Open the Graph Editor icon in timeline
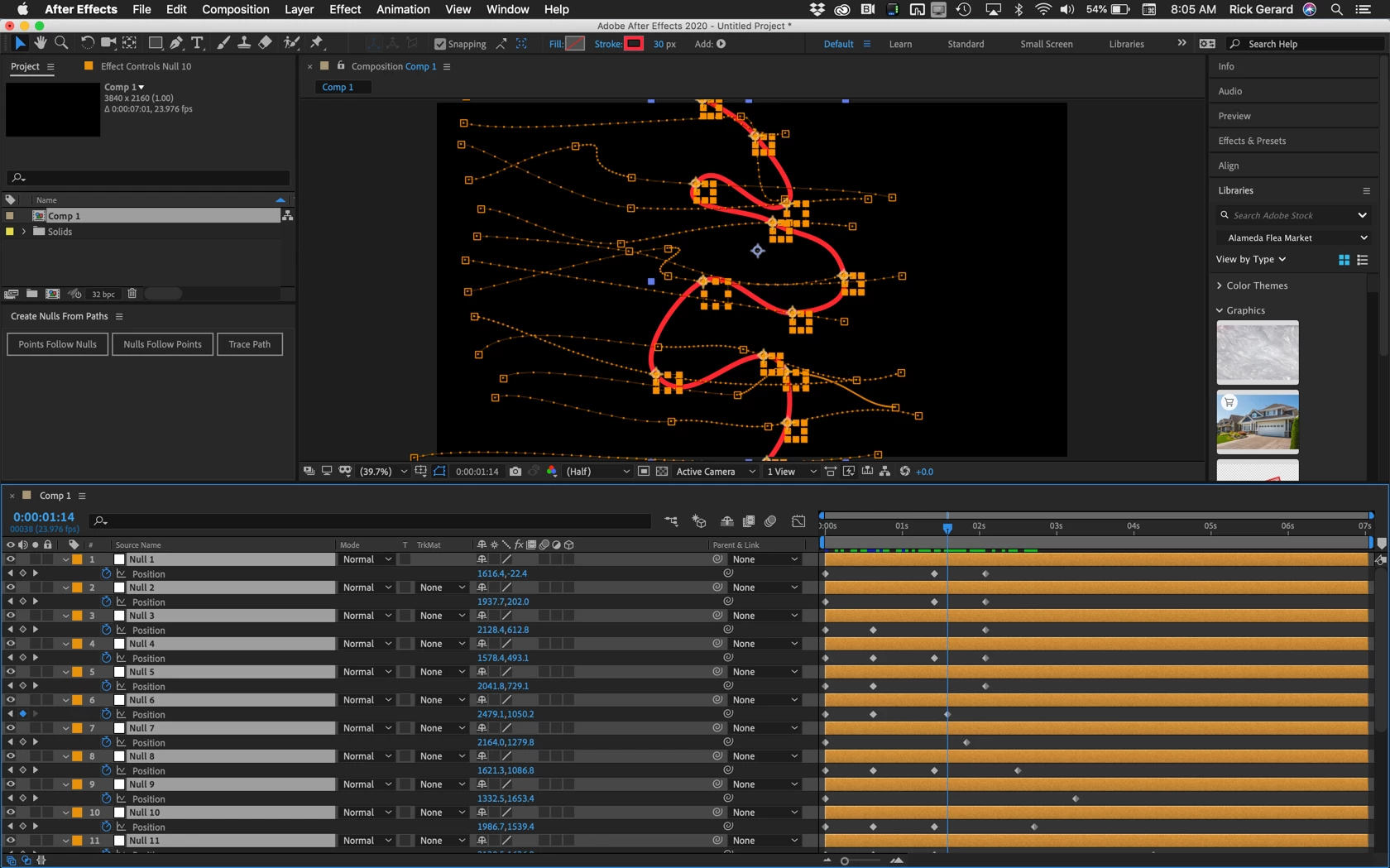The height and width of the screenshot is (868, 1390). (798, 521)
